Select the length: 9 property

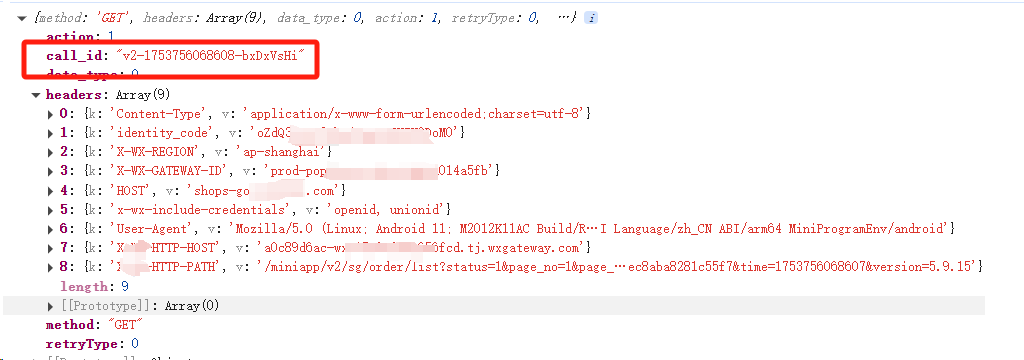pyautogui.click(x=94, y=286)
